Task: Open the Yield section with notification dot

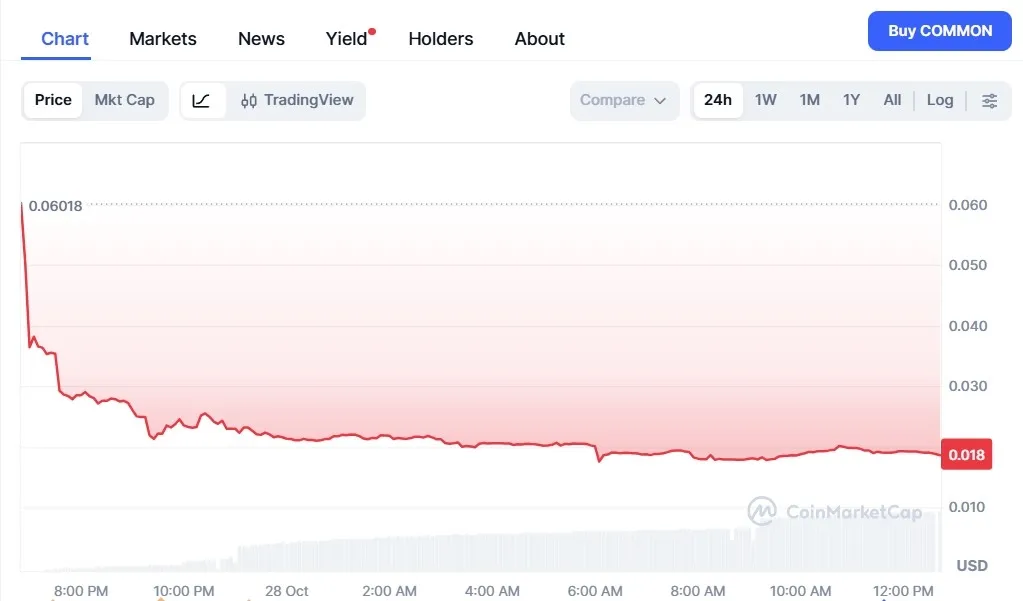Action: tap(345, 39)
